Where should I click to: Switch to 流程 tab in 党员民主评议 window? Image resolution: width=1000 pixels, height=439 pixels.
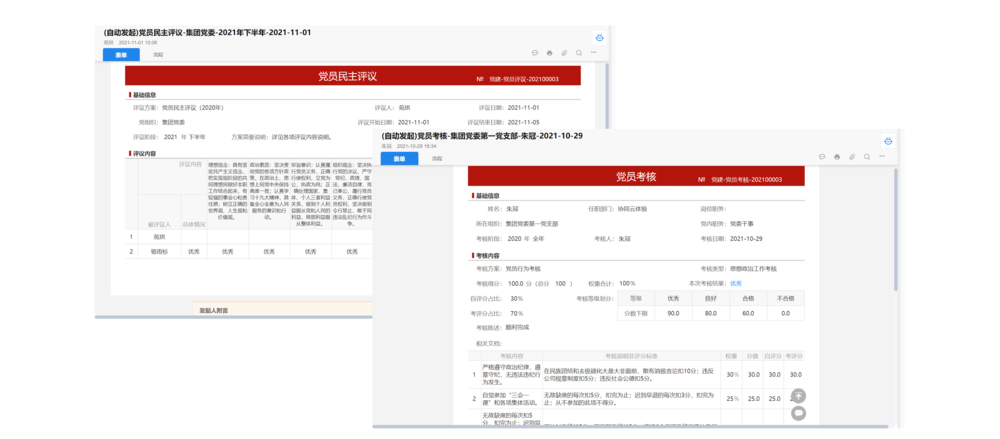coord(157,54)
